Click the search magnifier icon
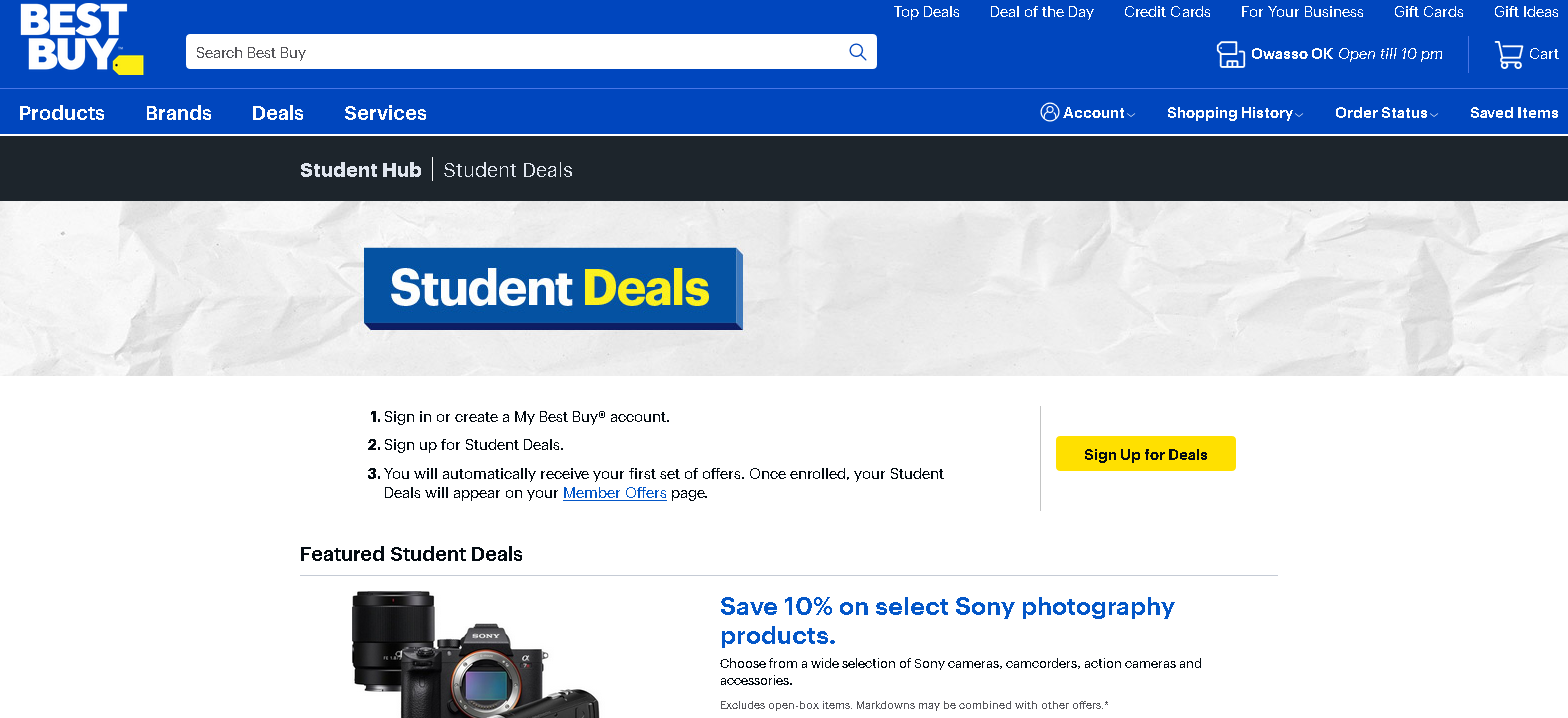Viewport: 1568px width, 718px height. (857, 52)
